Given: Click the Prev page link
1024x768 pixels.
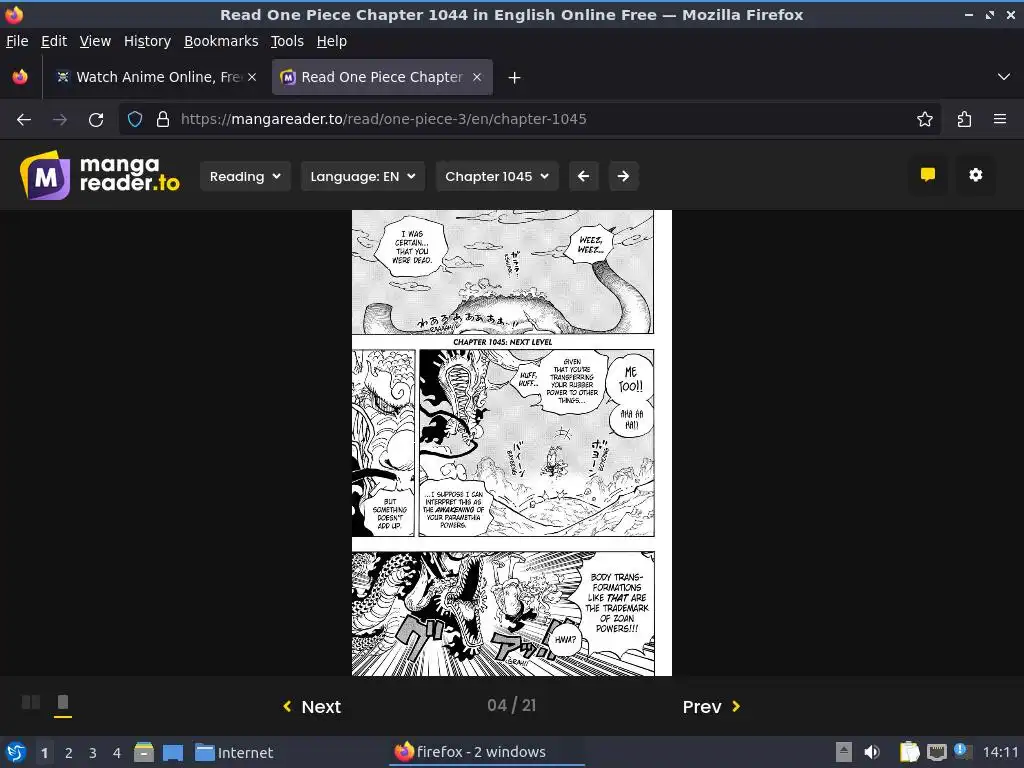Looking at the screenshot, I should [x=711, y=707].
